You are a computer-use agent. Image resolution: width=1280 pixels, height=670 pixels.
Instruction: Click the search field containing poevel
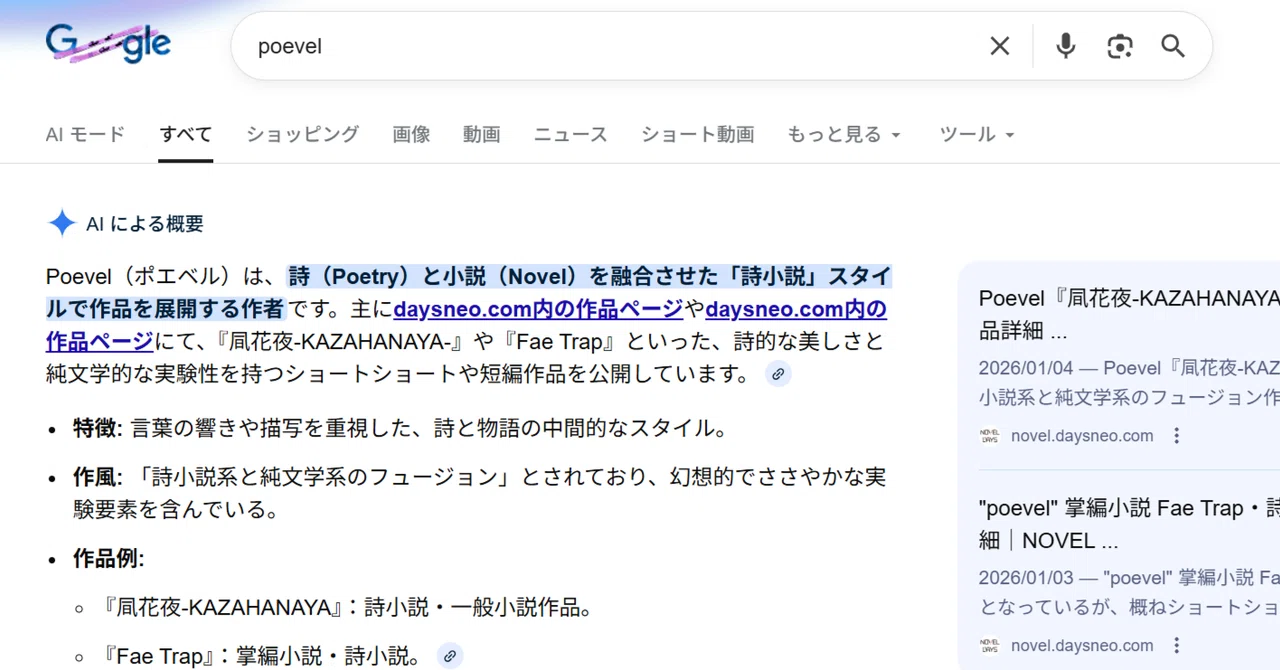(610, 46)
